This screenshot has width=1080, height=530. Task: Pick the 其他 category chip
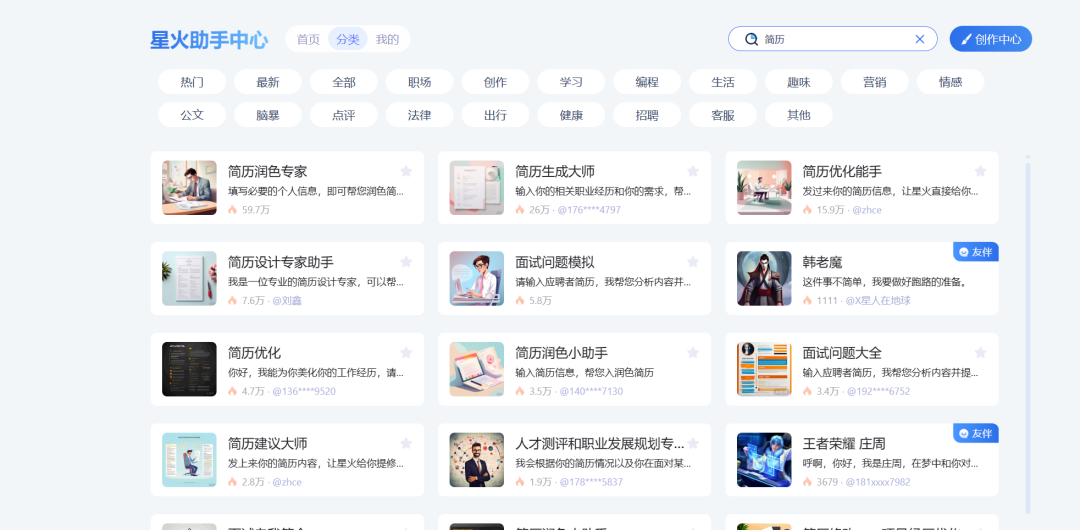click(798, 115)
